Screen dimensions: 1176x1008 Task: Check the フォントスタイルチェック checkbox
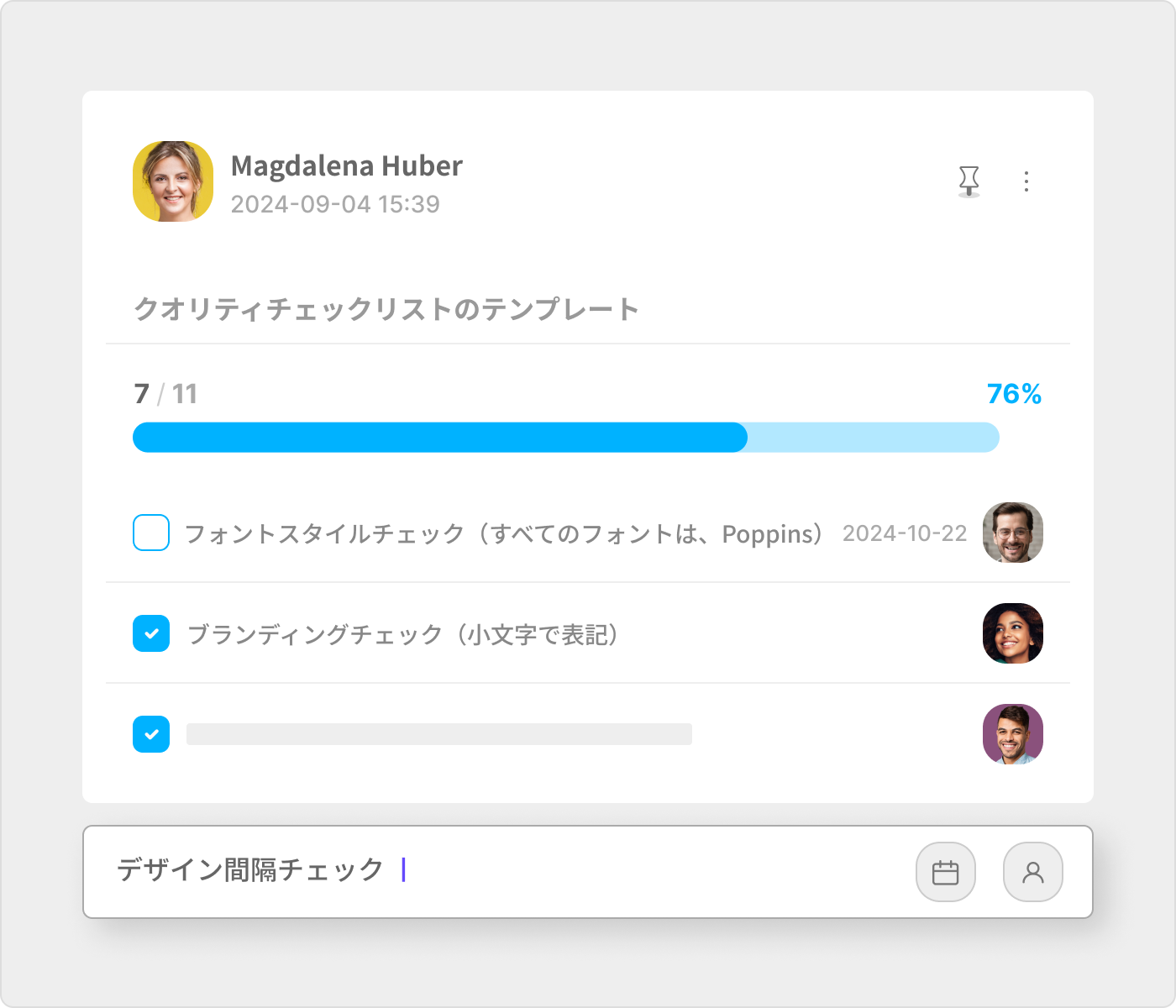click(151, 533)
